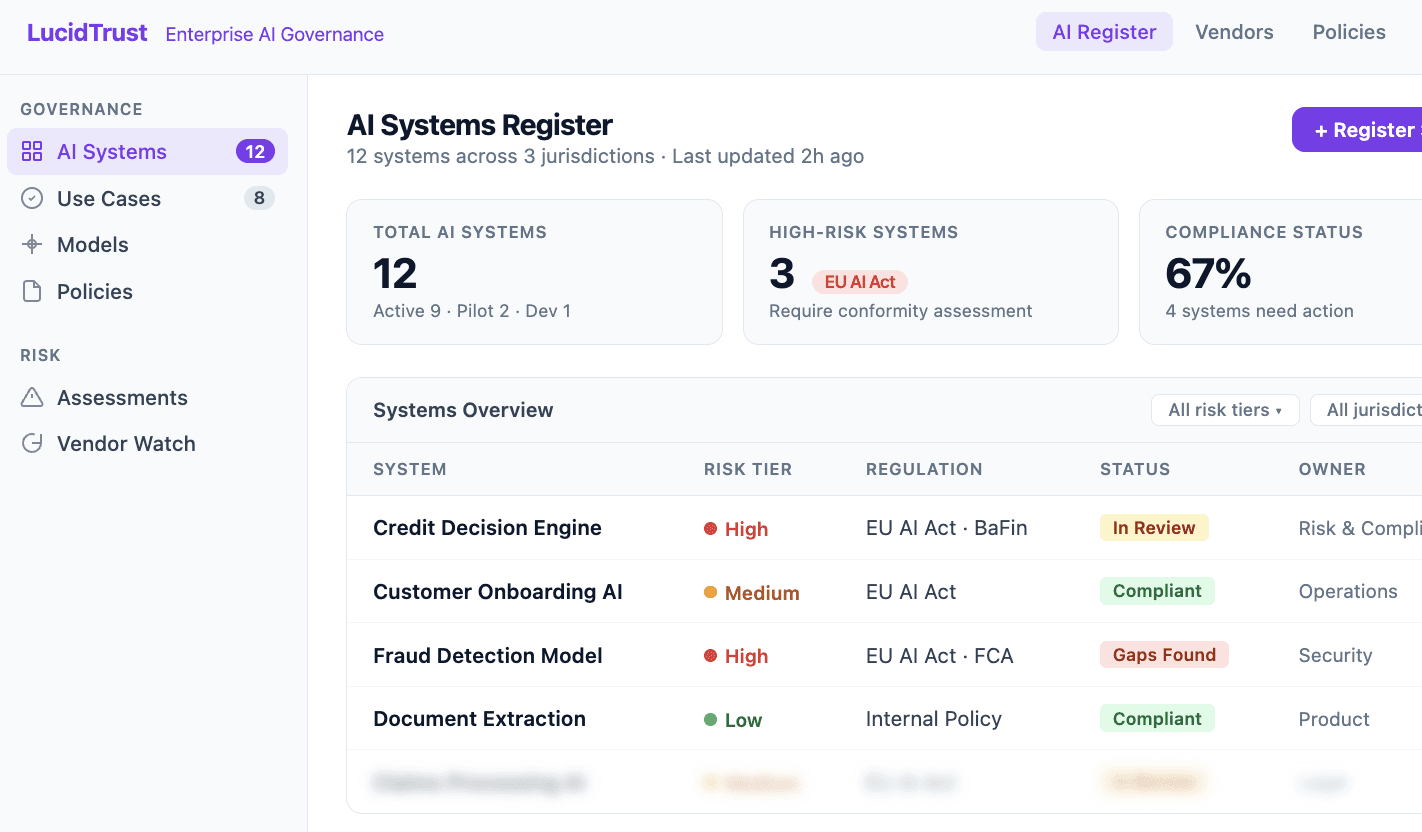Open the Credit Decision Engine row name
The height and width of the screenshot is (832, 1422).
tap(487, 528)
